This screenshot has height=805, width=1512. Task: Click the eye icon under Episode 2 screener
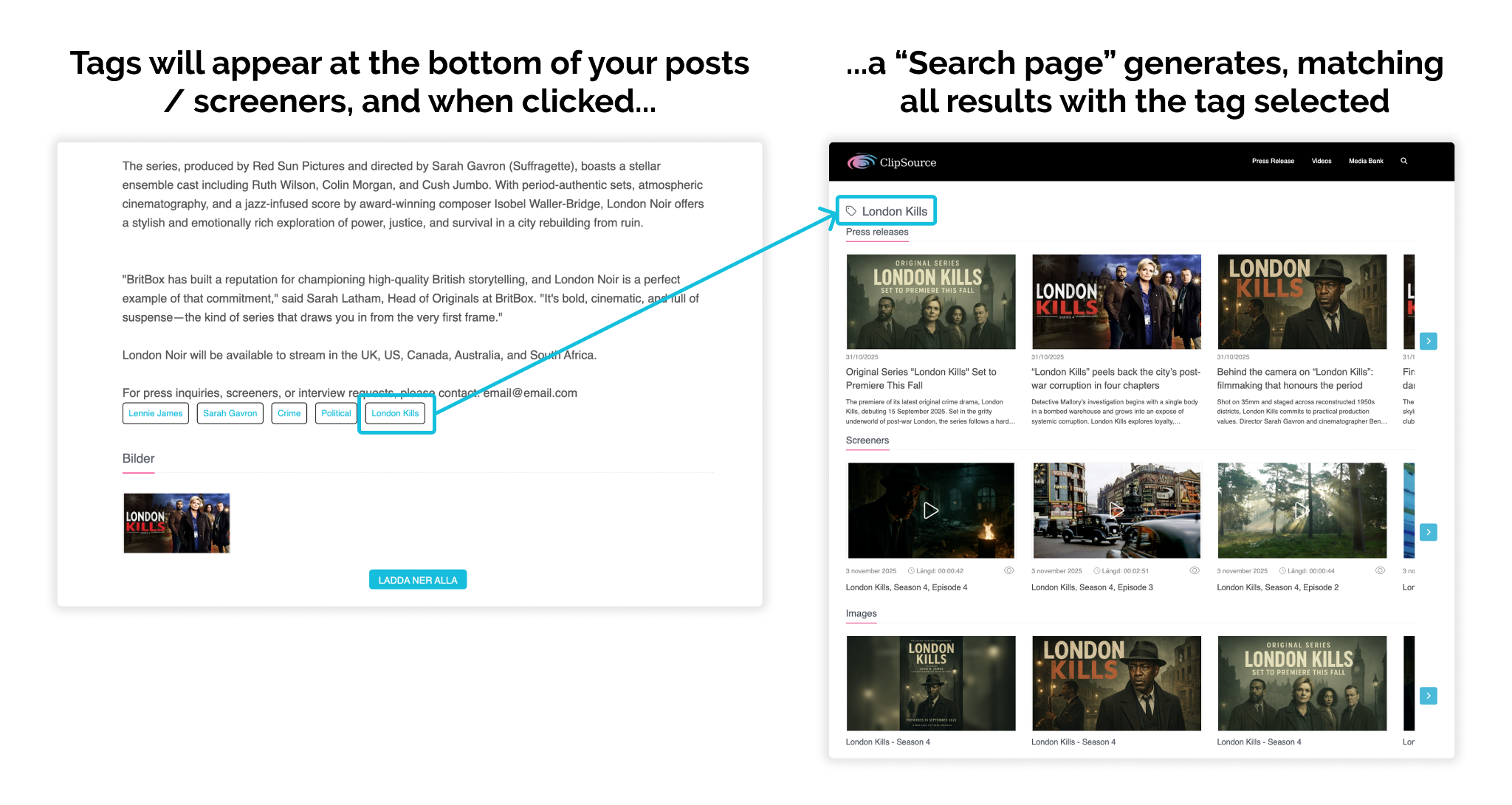pyautogui.click(x=1379, y=570)
